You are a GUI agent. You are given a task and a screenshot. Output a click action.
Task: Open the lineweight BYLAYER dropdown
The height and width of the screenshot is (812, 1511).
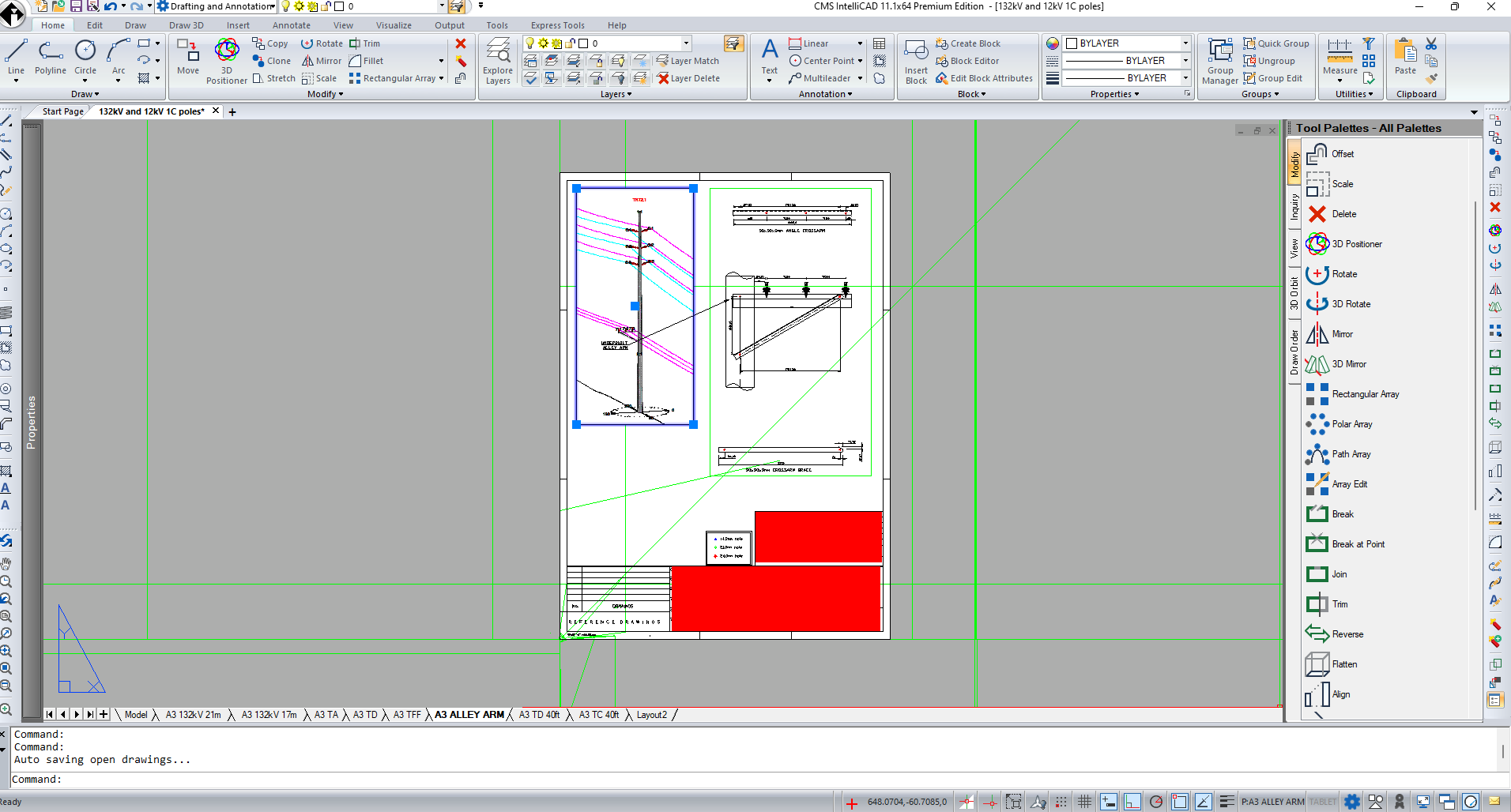tap(1185, 78)
